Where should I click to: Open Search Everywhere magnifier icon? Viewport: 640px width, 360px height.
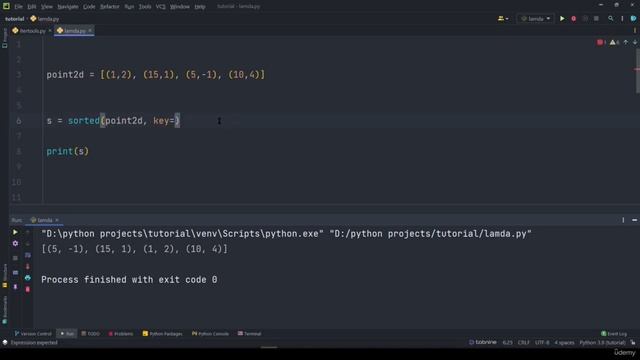[611, 18]
